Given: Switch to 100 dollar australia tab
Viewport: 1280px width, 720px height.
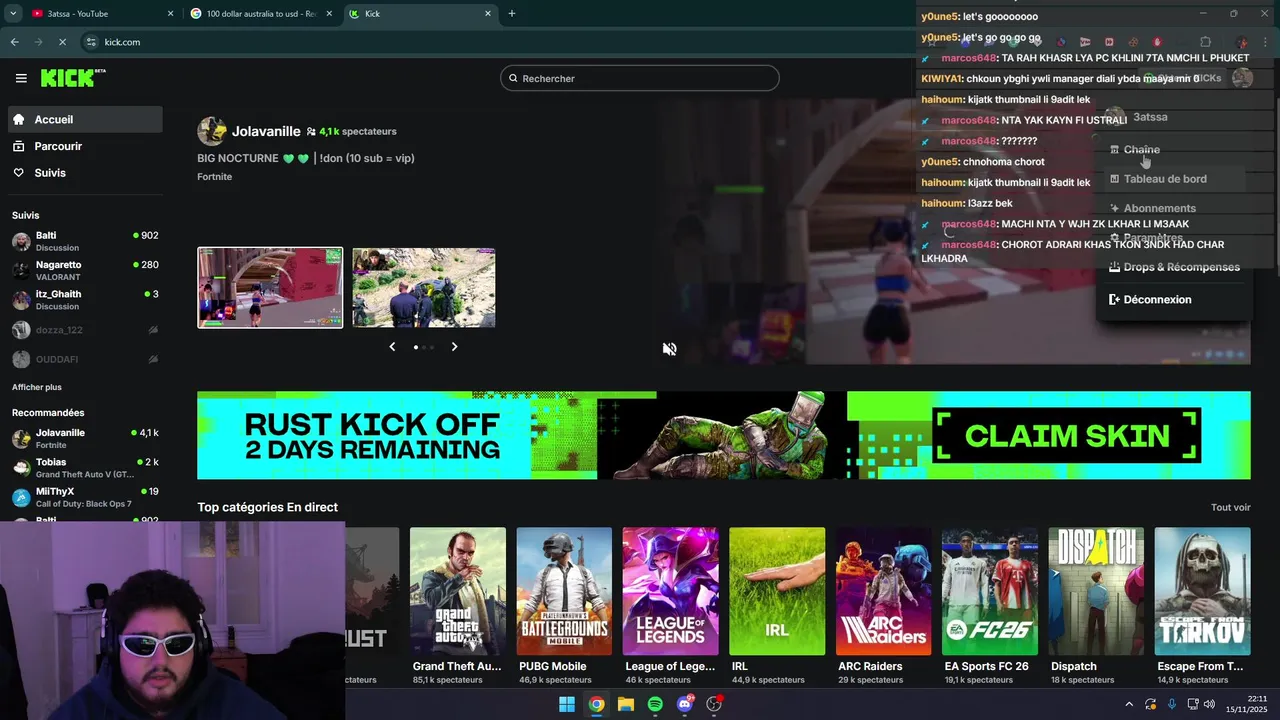Looking at the screenshot, I should [x=260, y=14].
